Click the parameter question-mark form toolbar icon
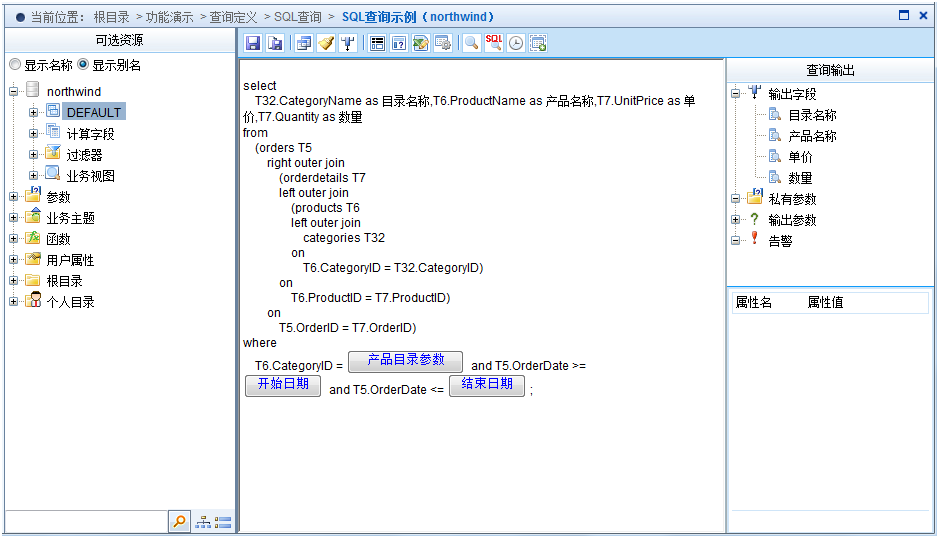This screenshot has width=939, height=538. click(399, 43)
